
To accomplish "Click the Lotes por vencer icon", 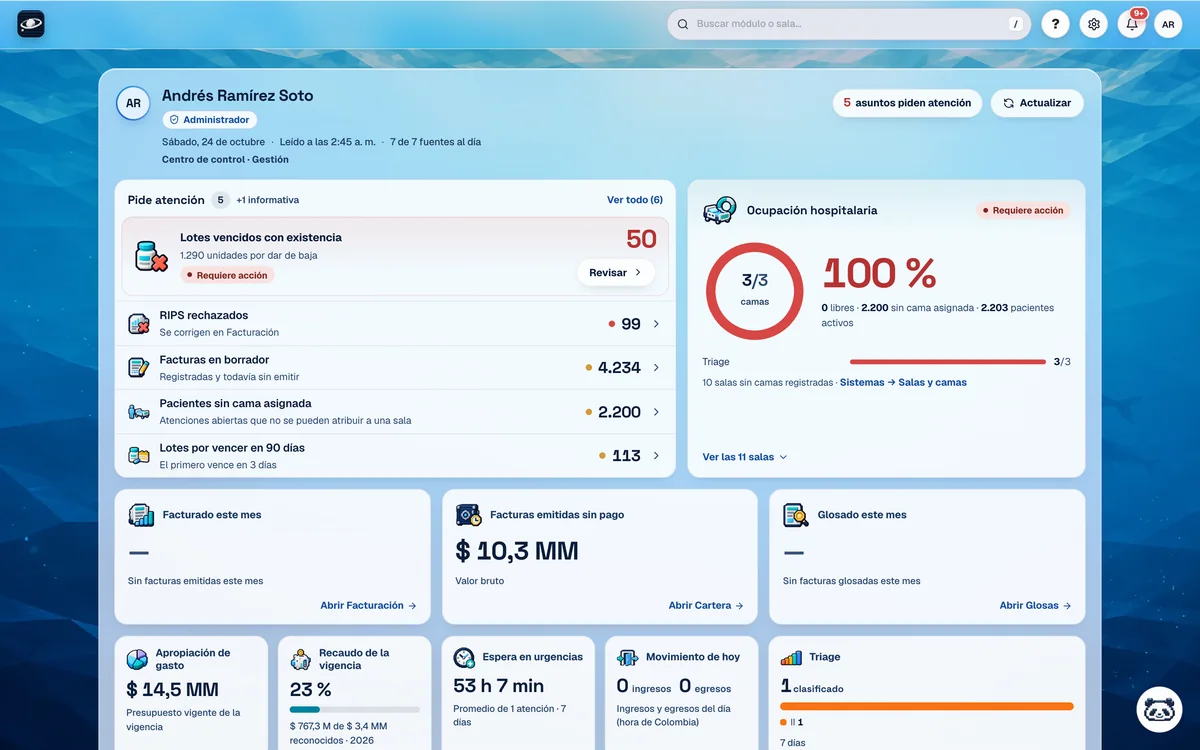I will pyautogui.click(x=139, y=455).
